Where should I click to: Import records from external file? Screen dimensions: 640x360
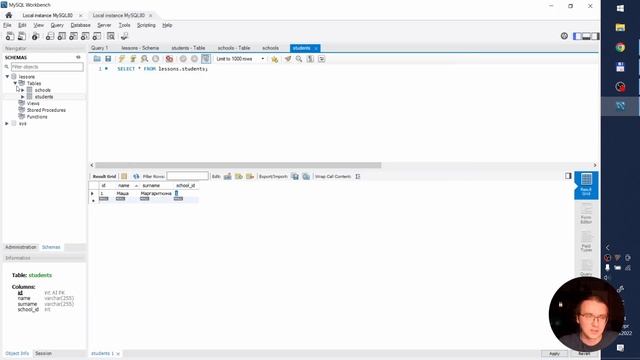click(x=306, y=176)
